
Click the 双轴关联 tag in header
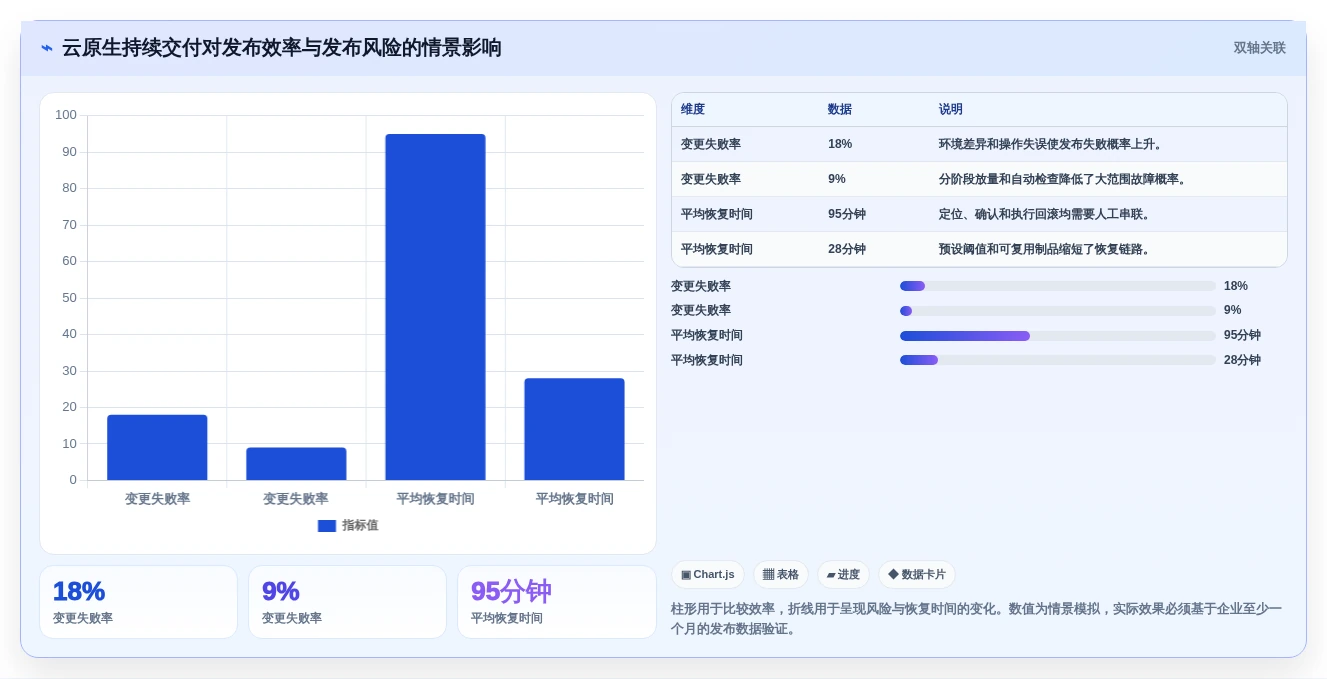pos(1259,48)
